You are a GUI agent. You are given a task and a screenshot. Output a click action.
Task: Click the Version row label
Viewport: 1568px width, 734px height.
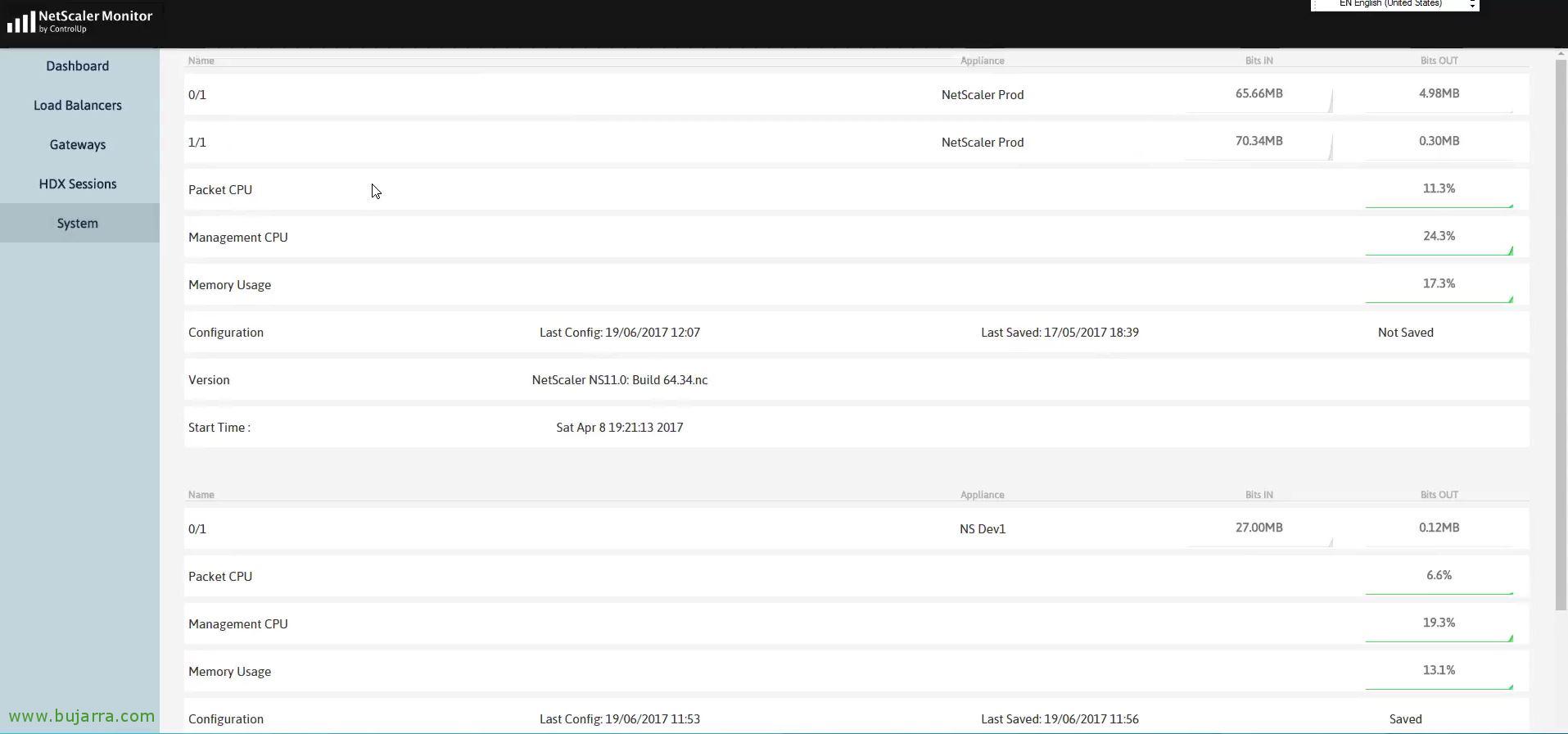[x=209, y=380]
